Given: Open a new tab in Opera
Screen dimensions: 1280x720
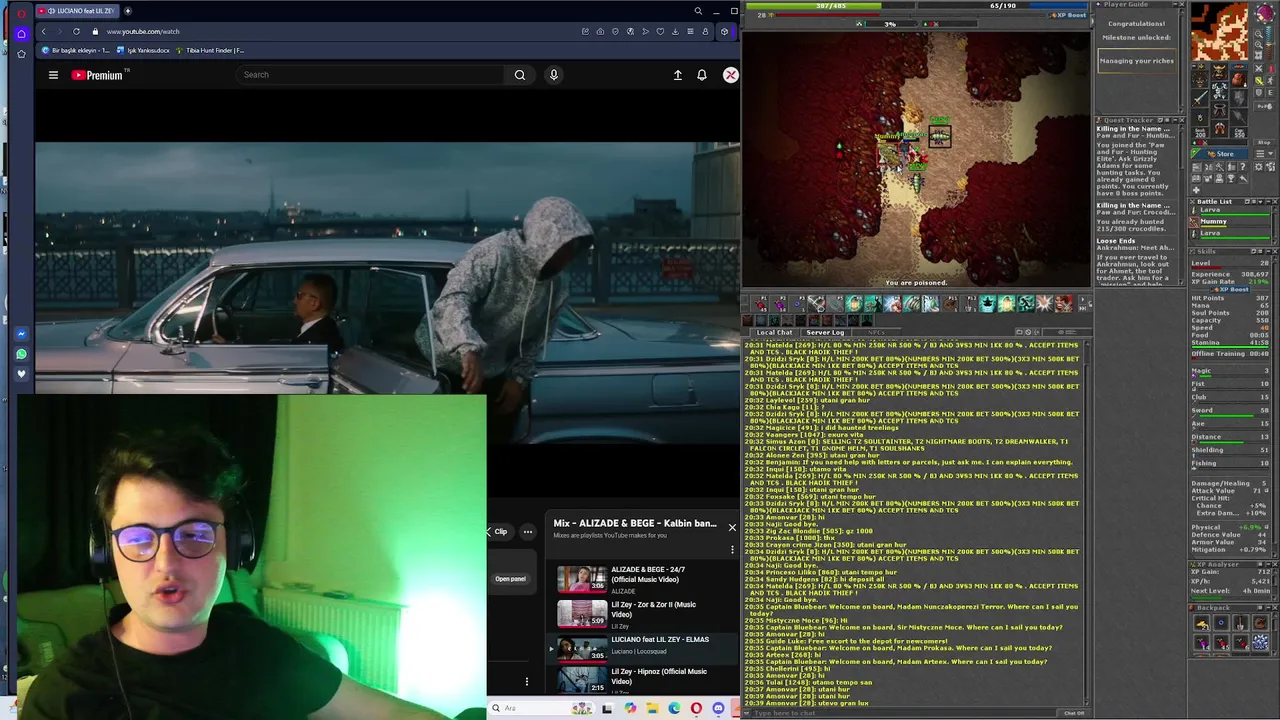Looking at the screenshot, I should [128, 11].
